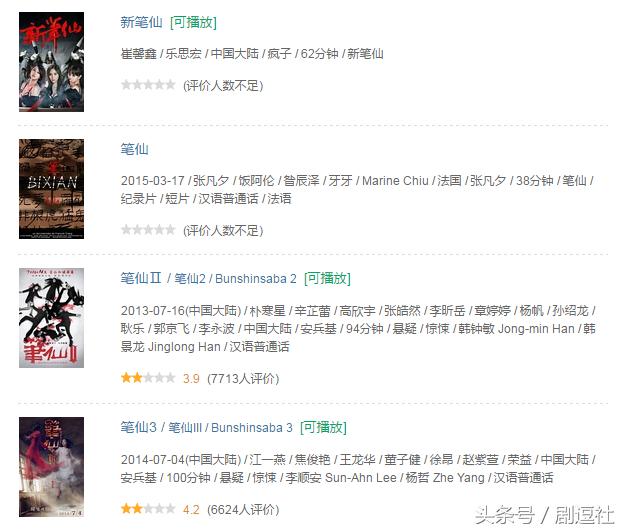Open the 笔仙3 poster thumbnail
This screenshot has width=627, height=532.
pyautogui.click(x=52, y=467)
